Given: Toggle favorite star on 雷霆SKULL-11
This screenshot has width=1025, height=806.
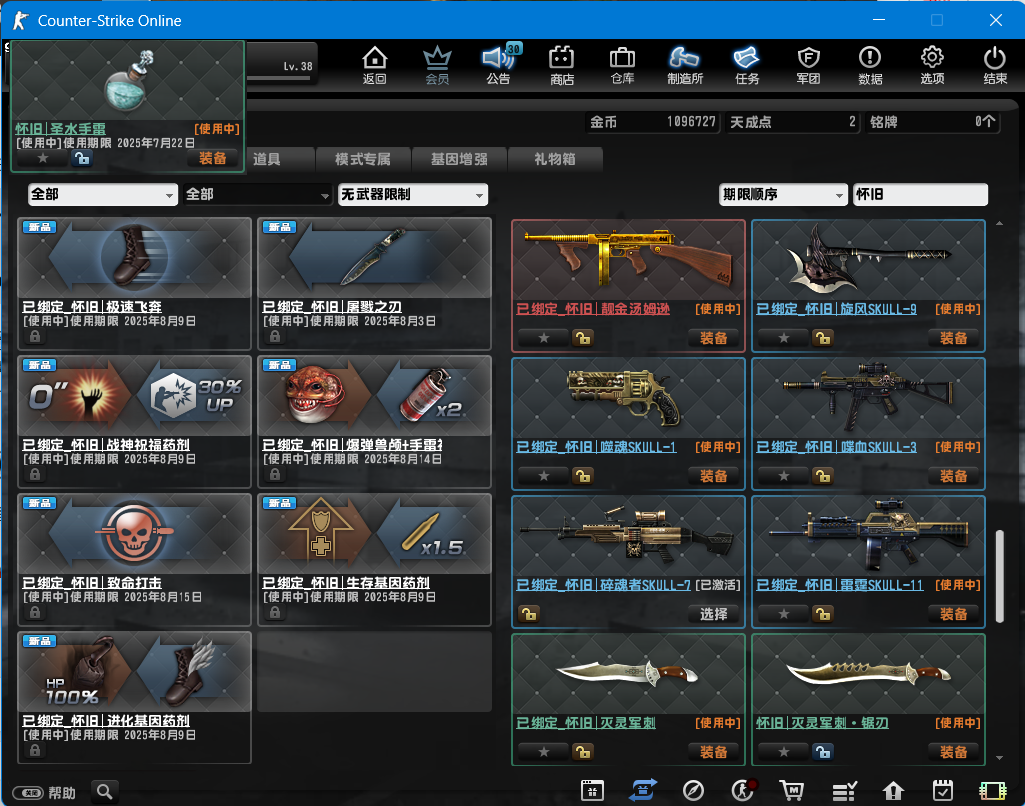Looking at the screenshot, I should click(784, 614).
